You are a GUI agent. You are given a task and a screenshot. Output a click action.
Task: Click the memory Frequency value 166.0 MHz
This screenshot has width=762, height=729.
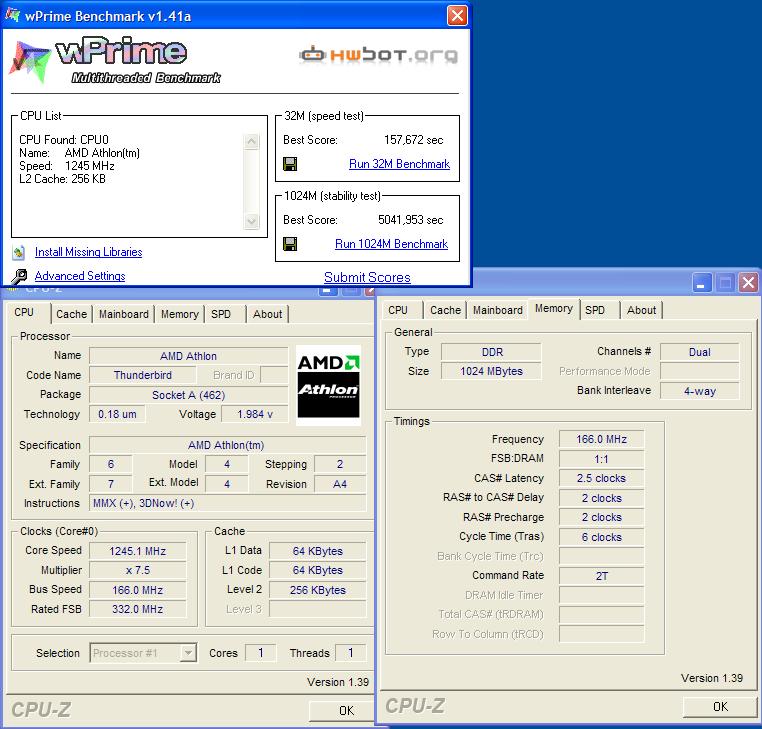pos(602,439)
